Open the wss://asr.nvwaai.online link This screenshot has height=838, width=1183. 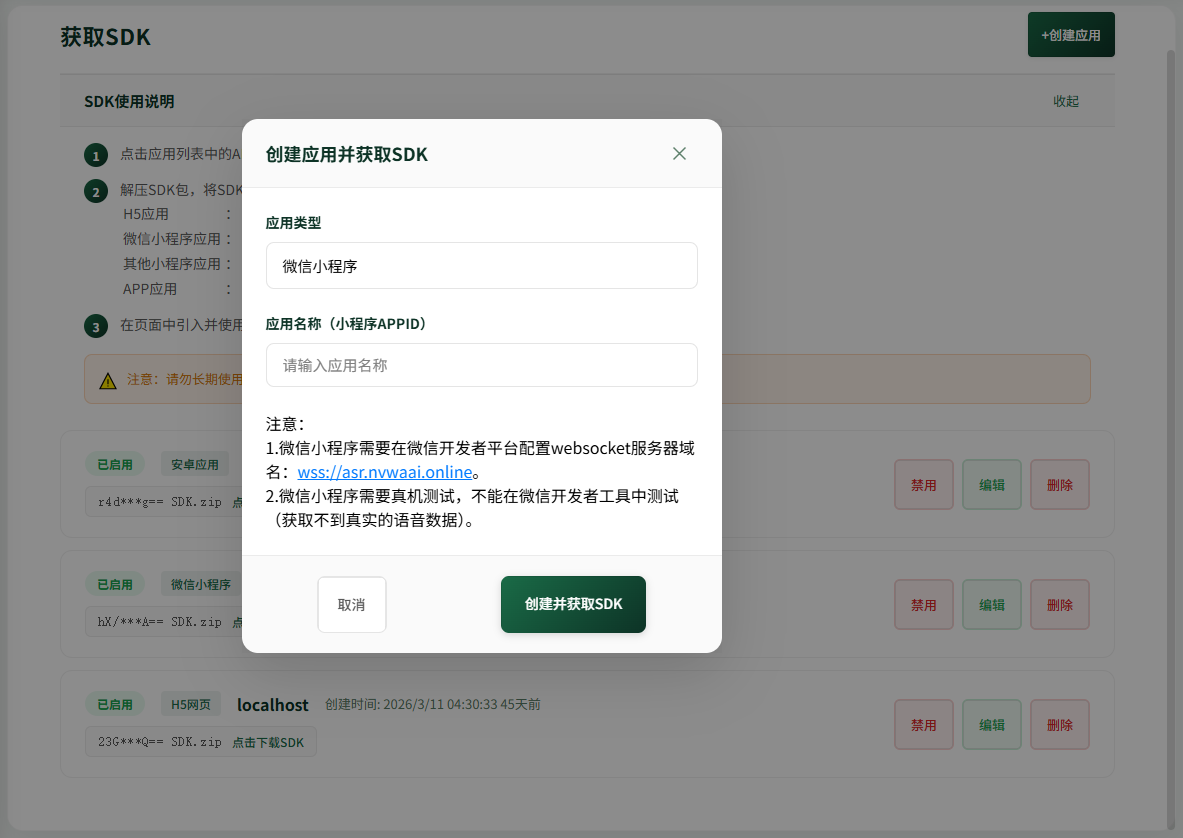(387, 471)
